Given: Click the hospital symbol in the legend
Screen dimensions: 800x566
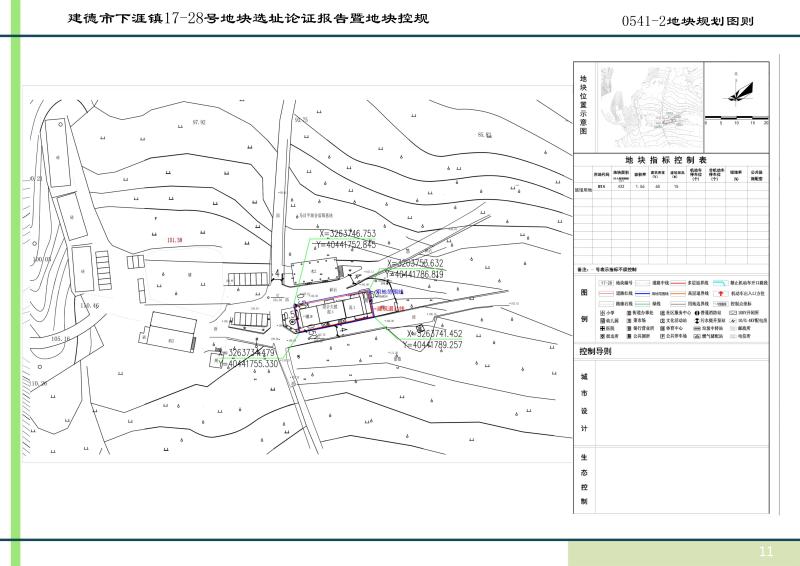Looking at the screenshot, I should pos(600,327).
